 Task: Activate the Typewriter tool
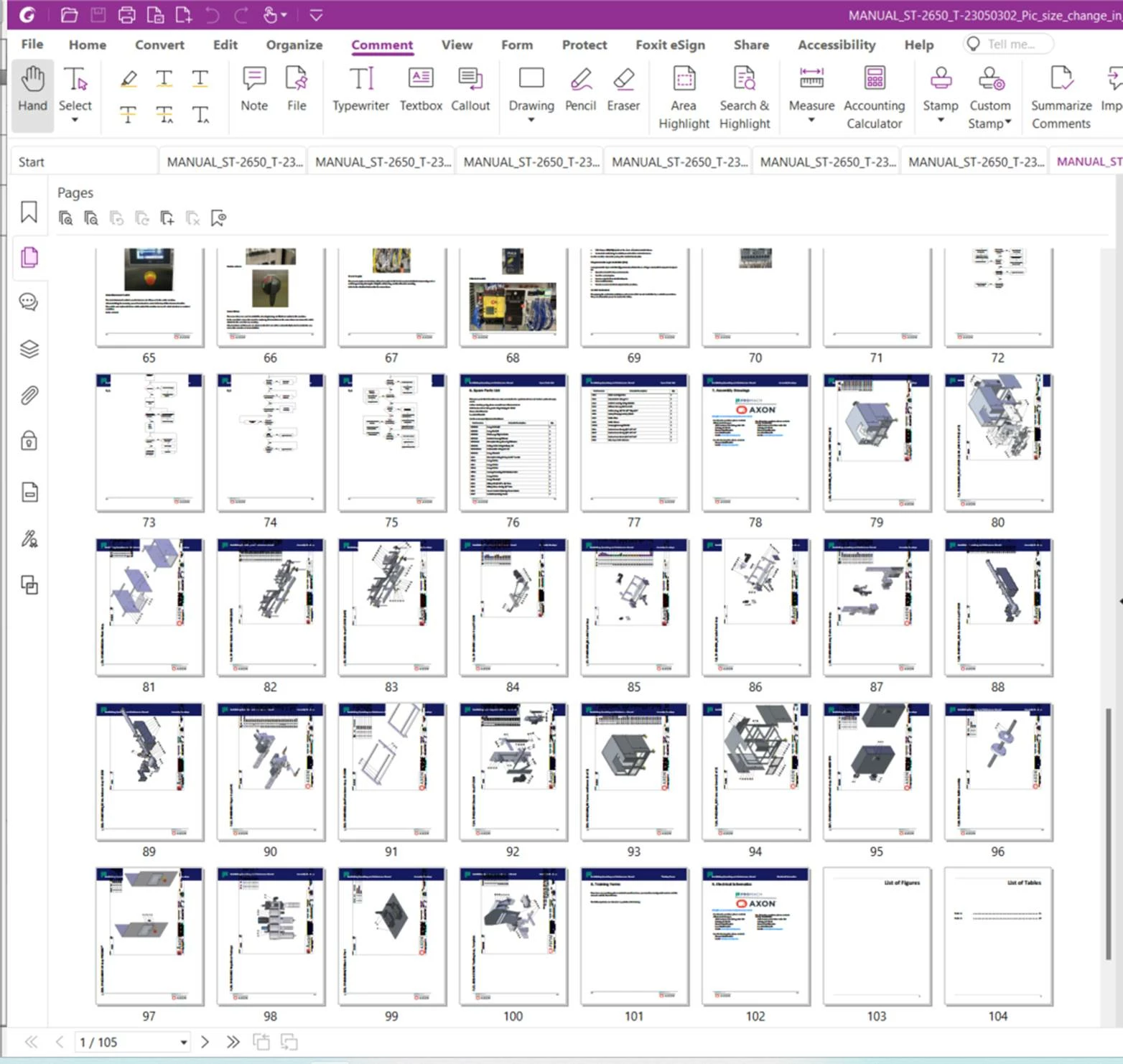360,90
